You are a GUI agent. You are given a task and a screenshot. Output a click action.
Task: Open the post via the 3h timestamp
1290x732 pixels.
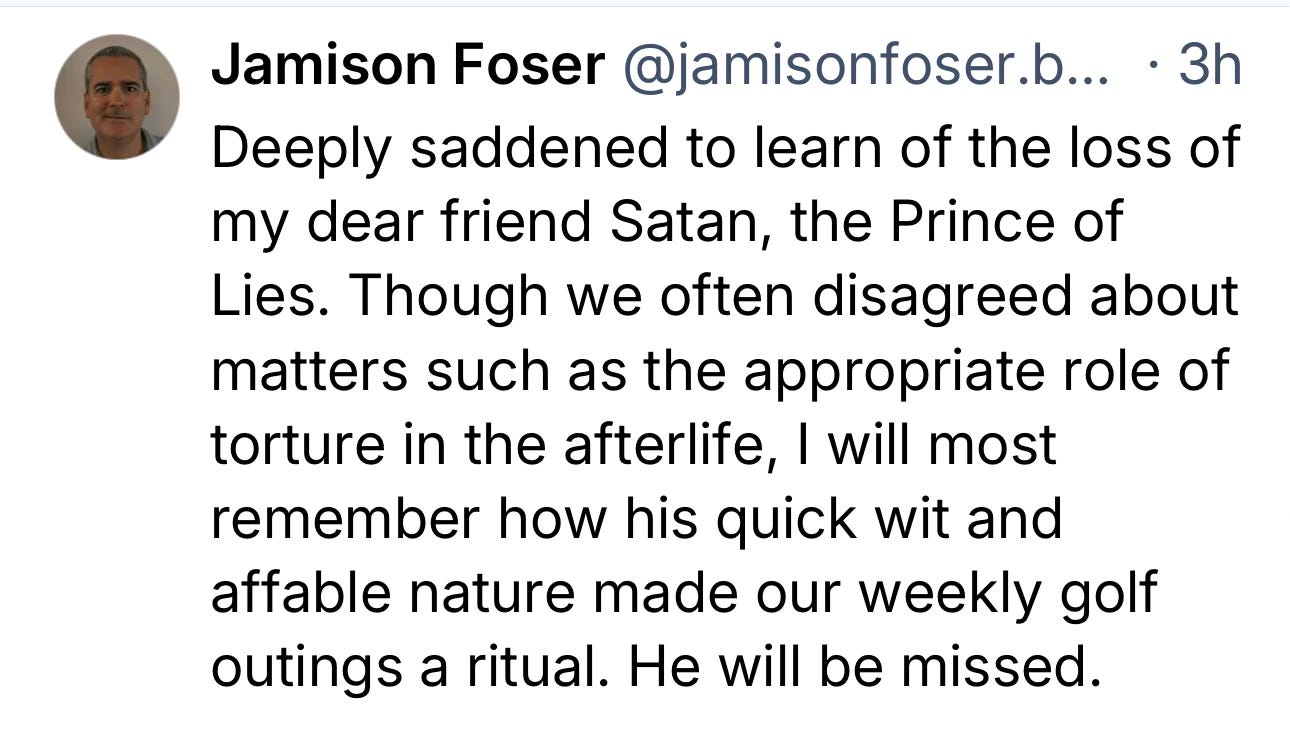point(1210,67)
